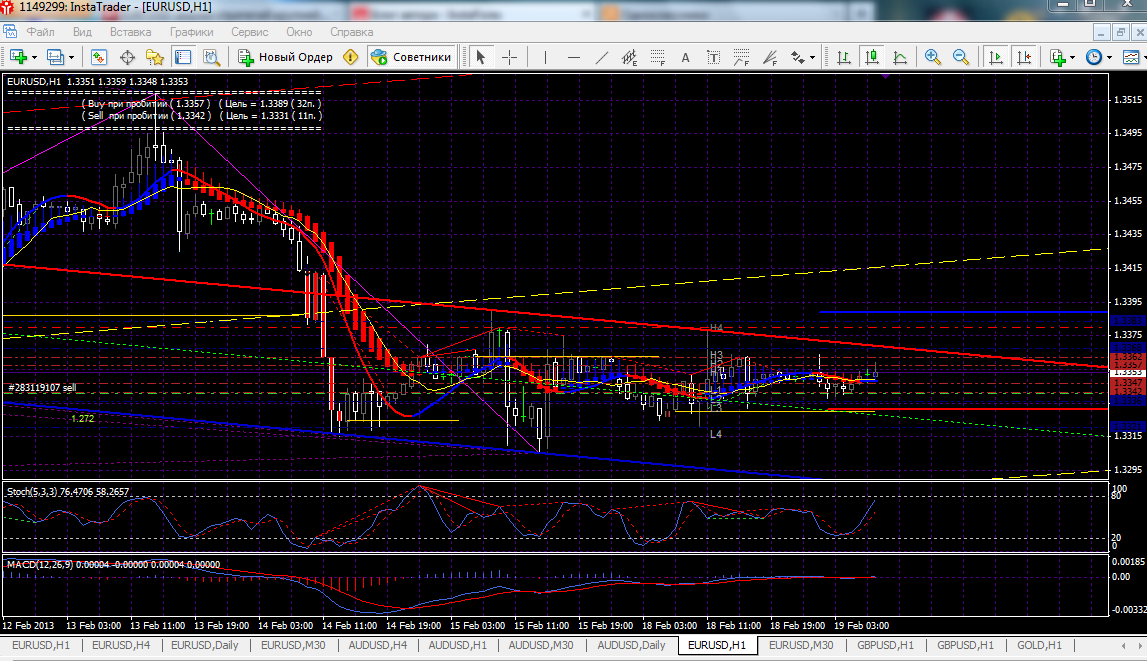
Task: Select the Fibonacci expansion tool
Action: click(x=741, y=57)
